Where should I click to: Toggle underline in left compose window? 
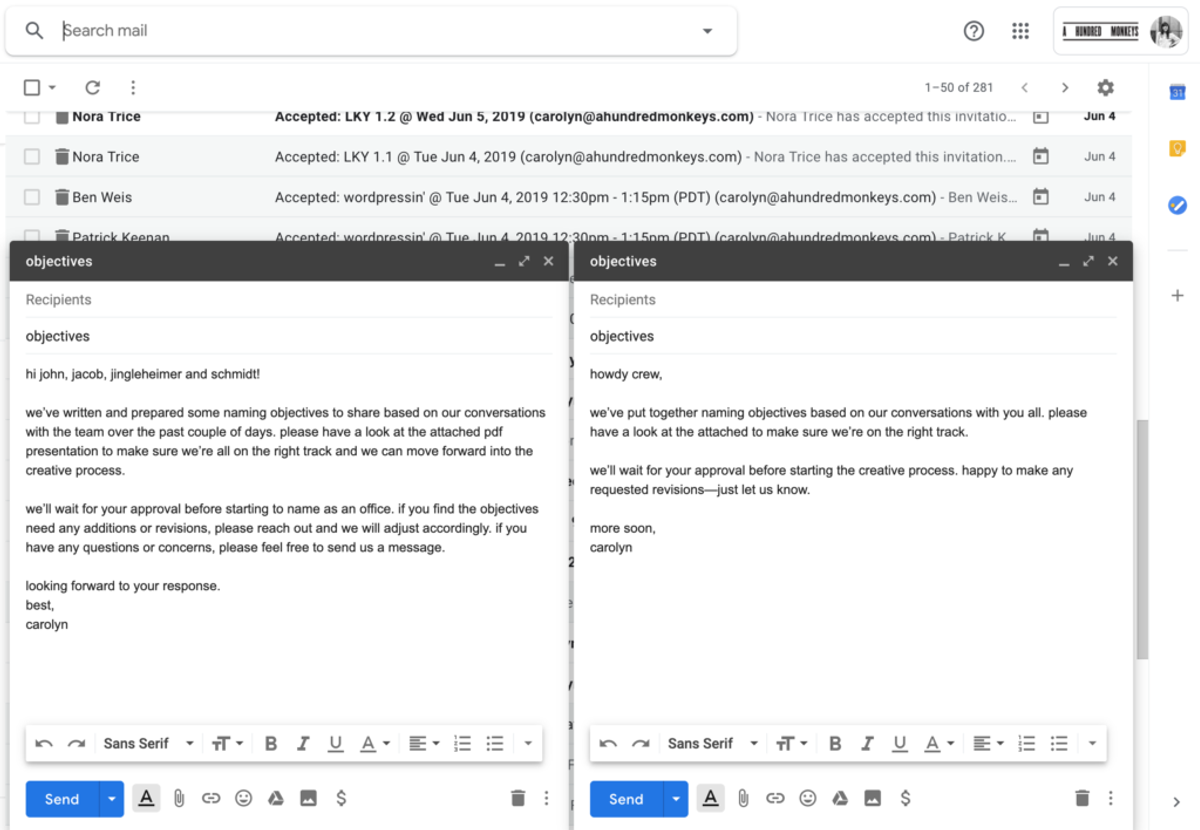(x=335, y=744)
